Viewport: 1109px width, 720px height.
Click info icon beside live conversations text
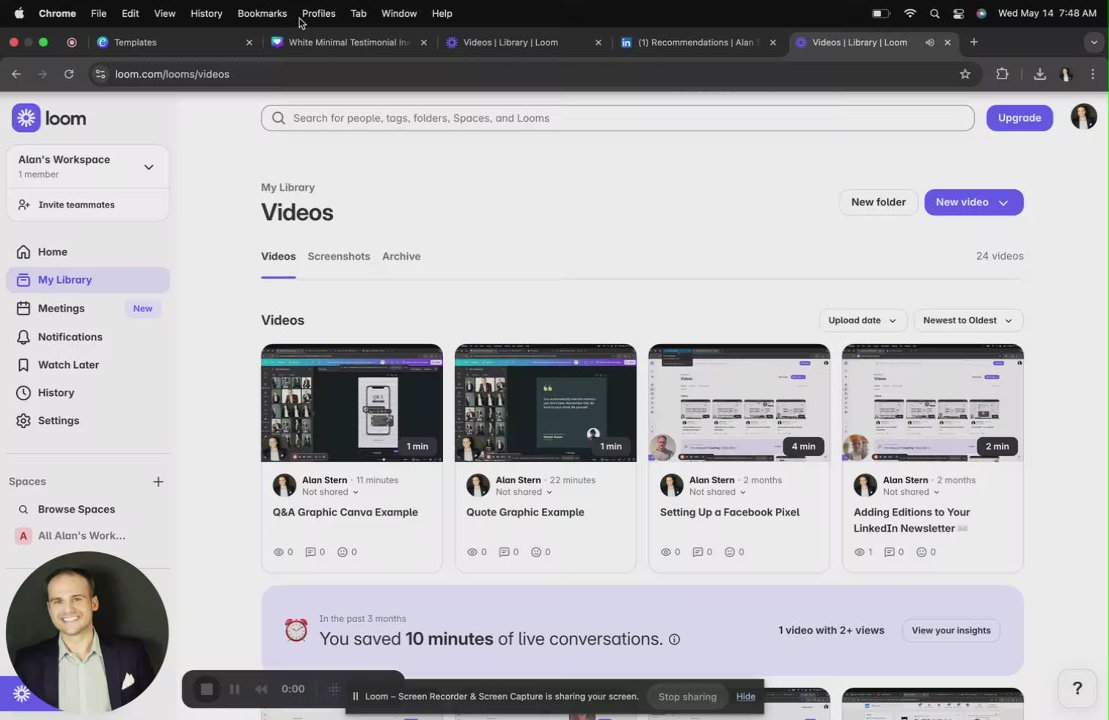pos(675,639)
